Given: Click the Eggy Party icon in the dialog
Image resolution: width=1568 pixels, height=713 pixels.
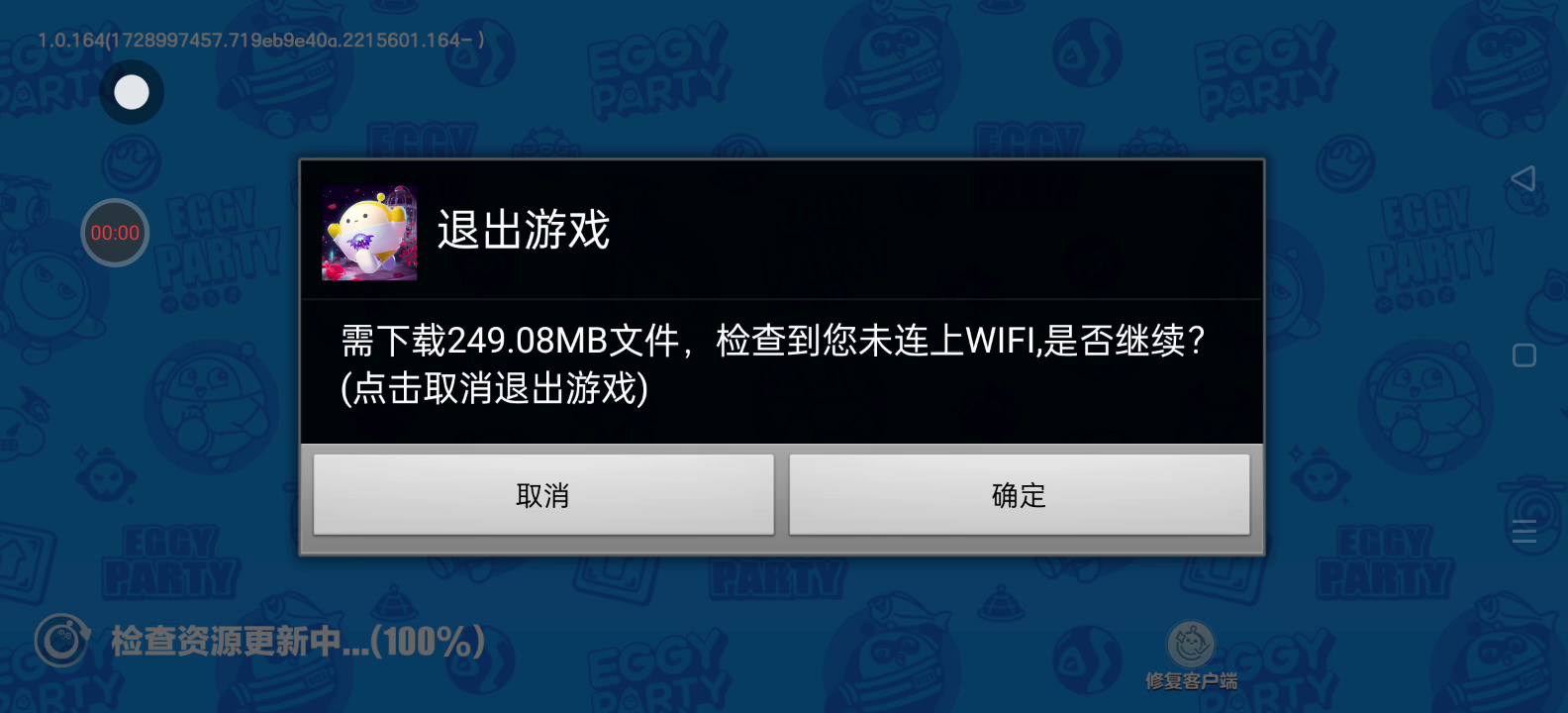Looking at the screenshot, I should click(x=369, y=233).
